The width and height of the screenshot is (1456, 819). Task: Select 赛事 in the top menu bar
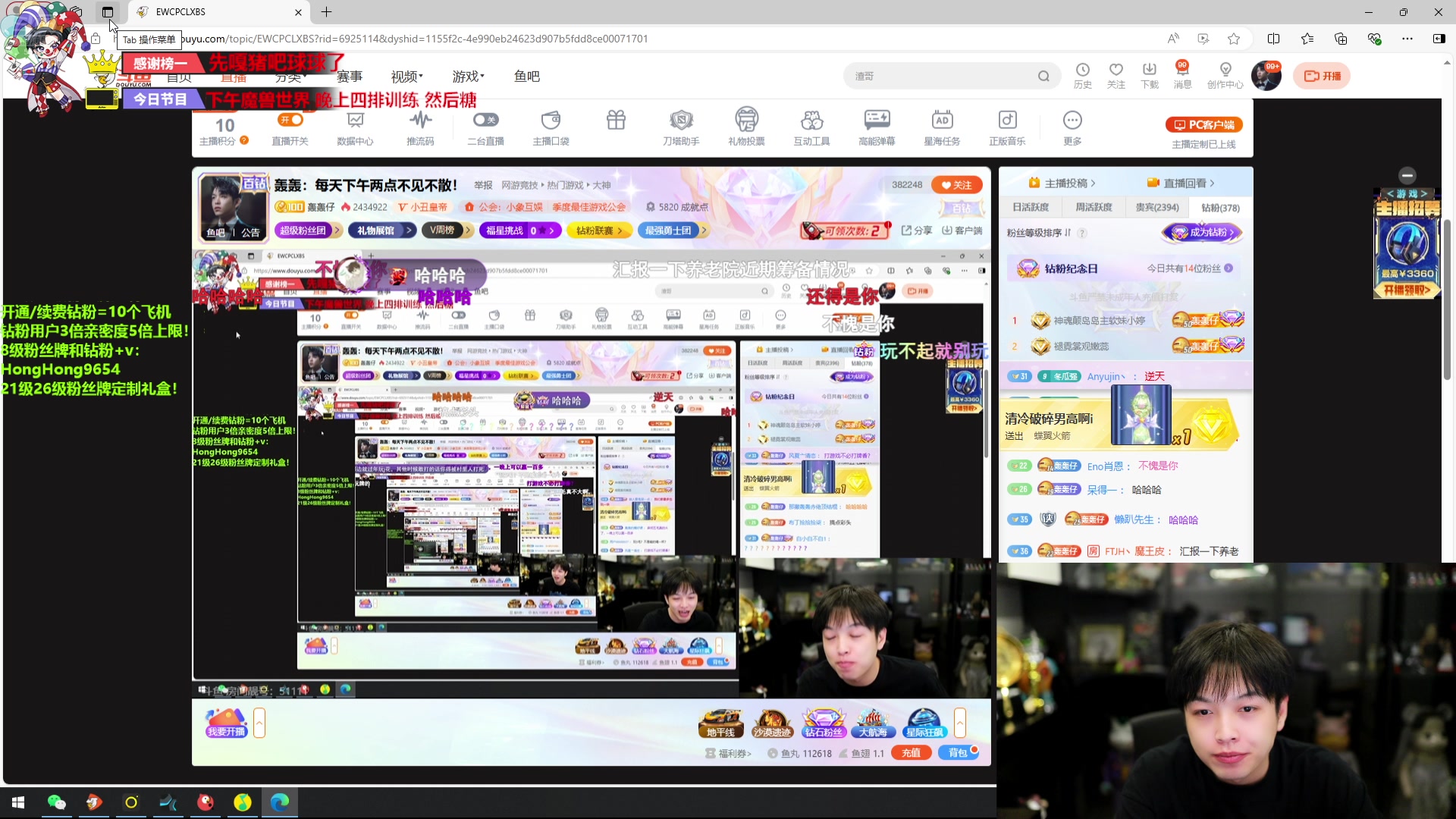(350, 76)
